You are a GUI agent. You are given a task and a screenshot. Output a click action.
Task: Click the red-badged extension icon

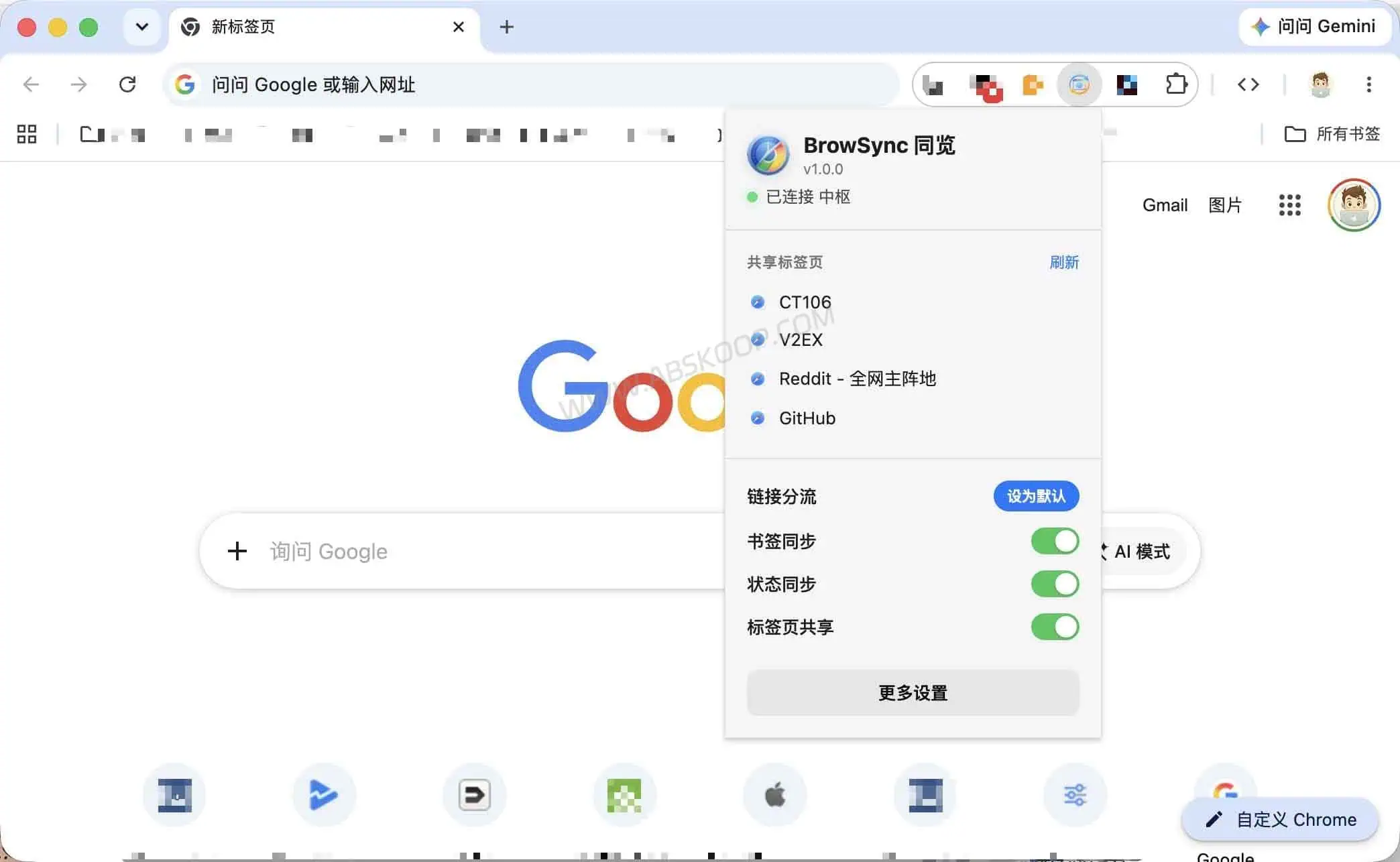(986, 86)
